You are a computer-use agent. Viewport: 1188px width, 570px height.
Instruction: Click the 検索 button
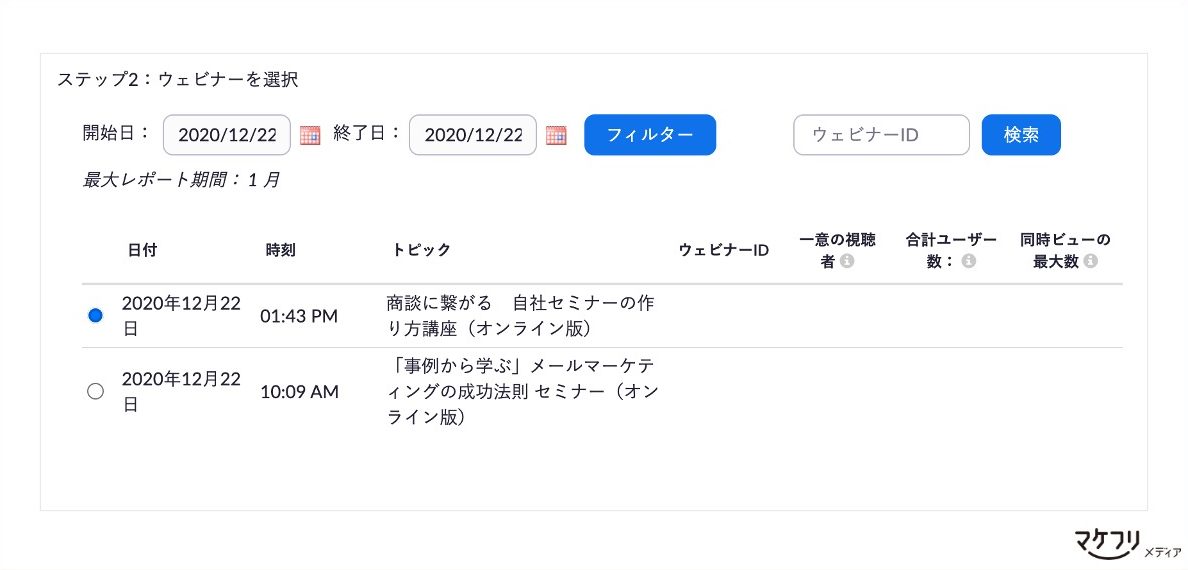point(1021,135)
